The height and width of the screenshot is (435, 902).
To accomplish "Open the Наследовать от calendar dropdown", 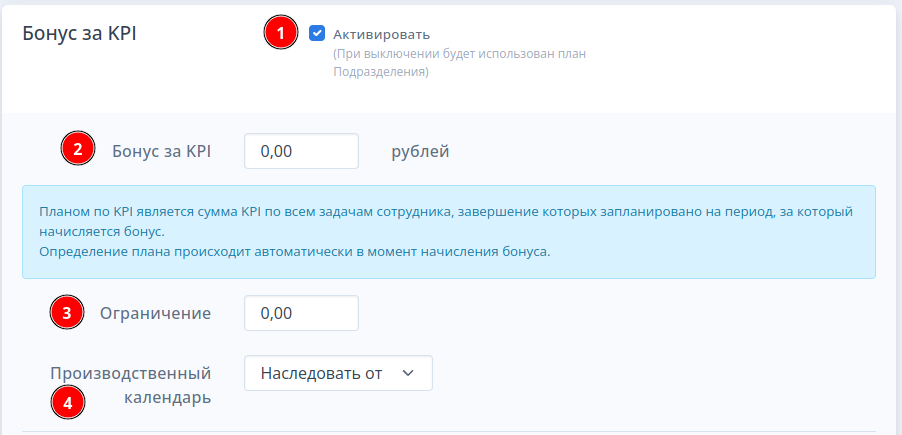I will [338, 373].
